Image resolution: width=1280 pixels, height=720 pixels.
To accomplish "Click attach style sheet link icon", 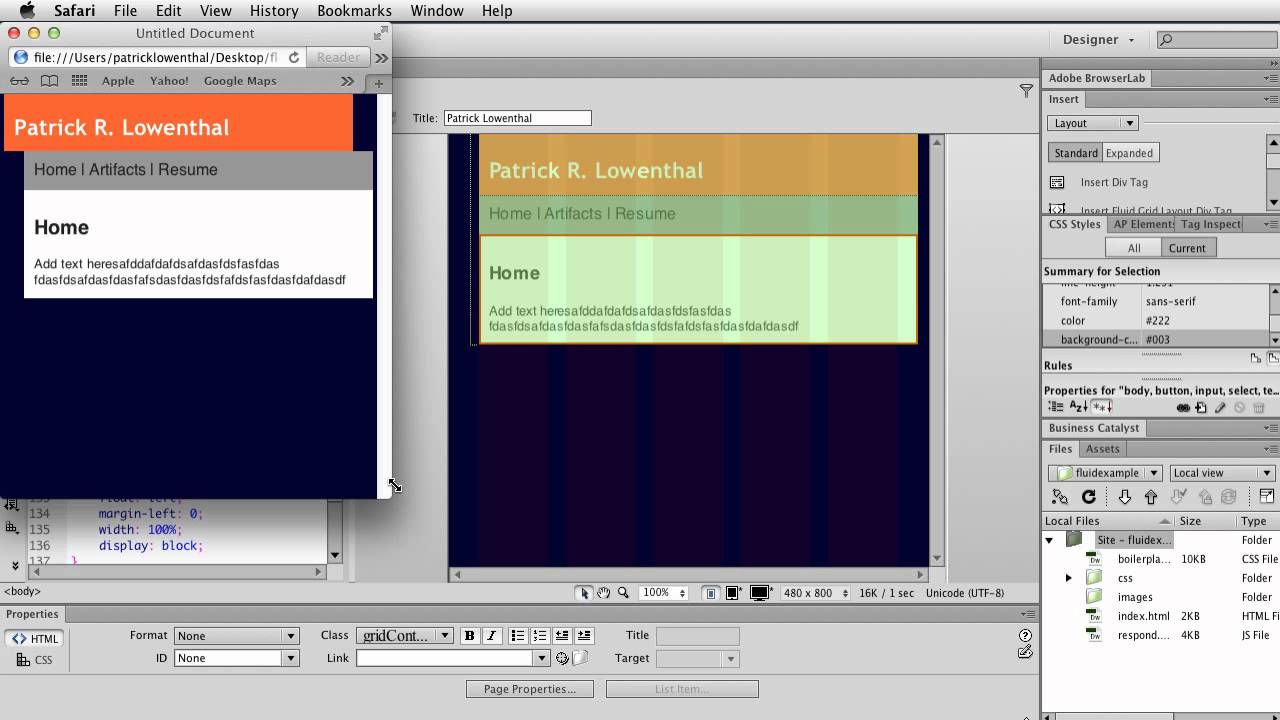I will (x=1183, y=407).
